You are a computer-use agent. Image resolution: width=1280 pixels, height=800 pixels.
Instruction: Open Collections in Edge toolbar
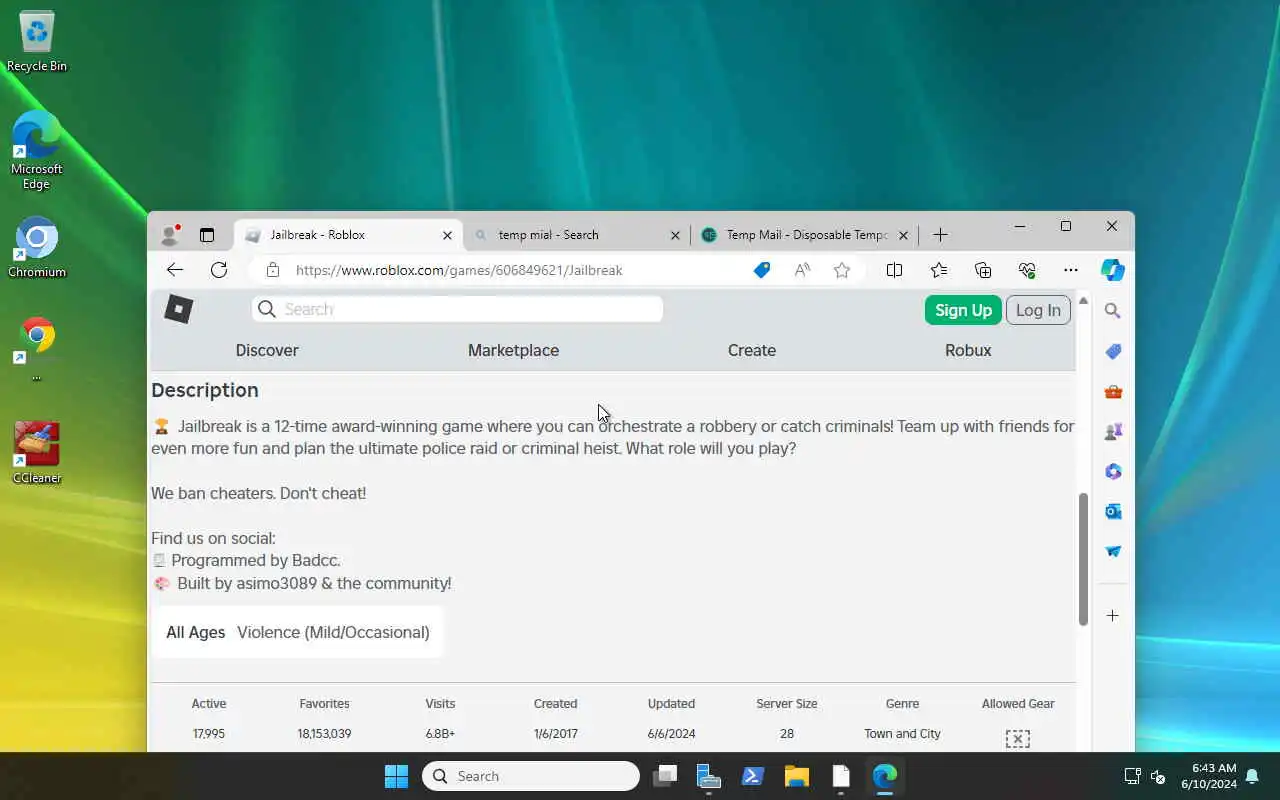[x=983, y=270]
